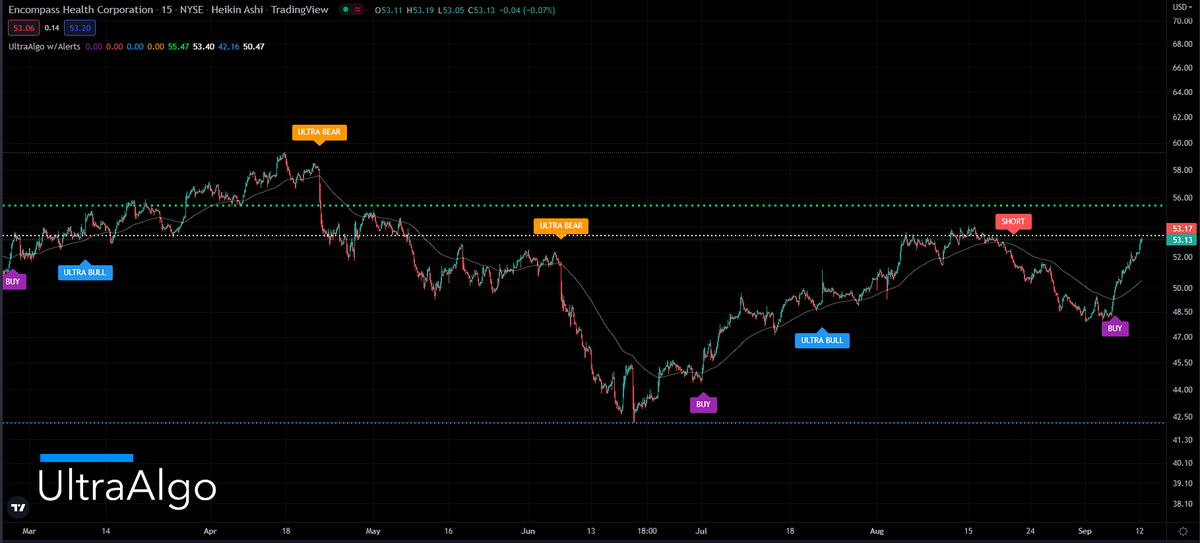
Task: Click the 0.14 spread value
Action: tap(52, 28)
